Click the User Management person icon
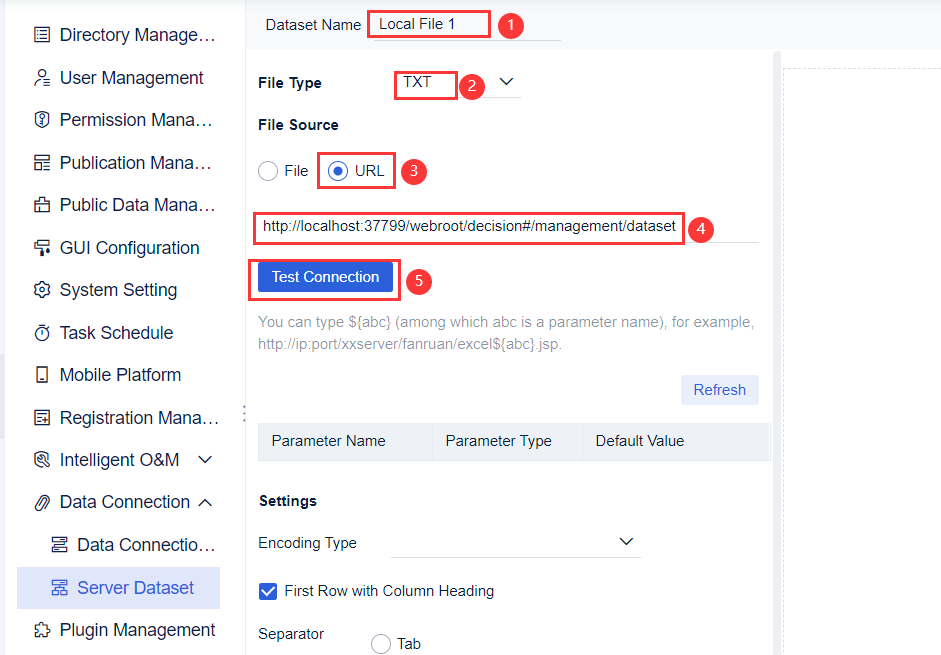Viewport: 941px width, 655px height. (x=42, y=78)
